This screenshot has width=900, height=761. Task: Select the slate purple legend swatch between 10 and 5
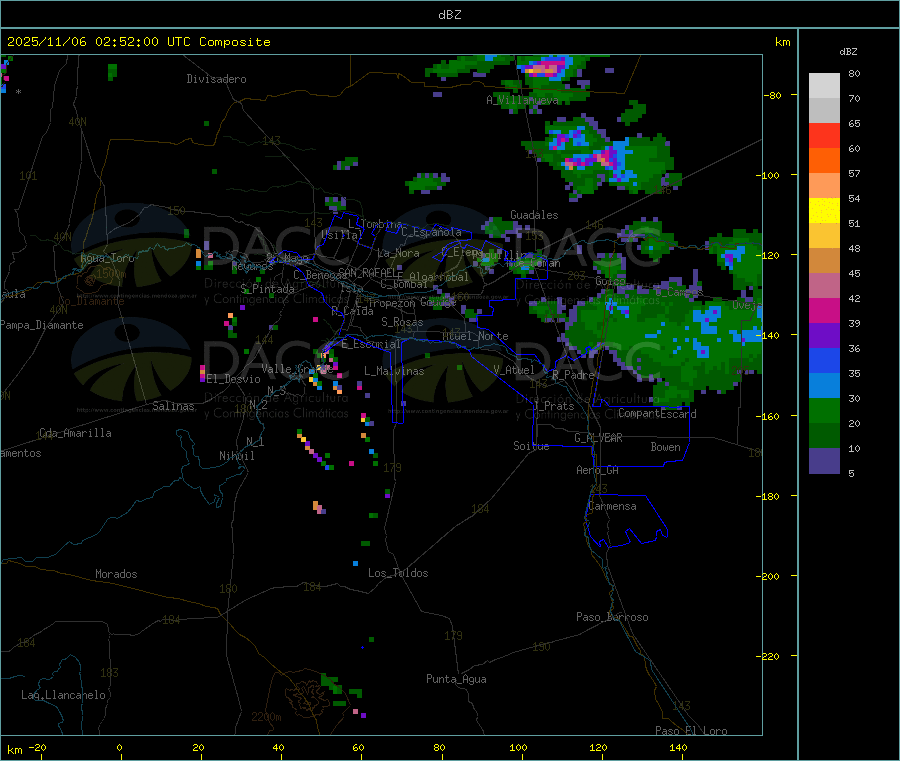click(x=824, y=461)
